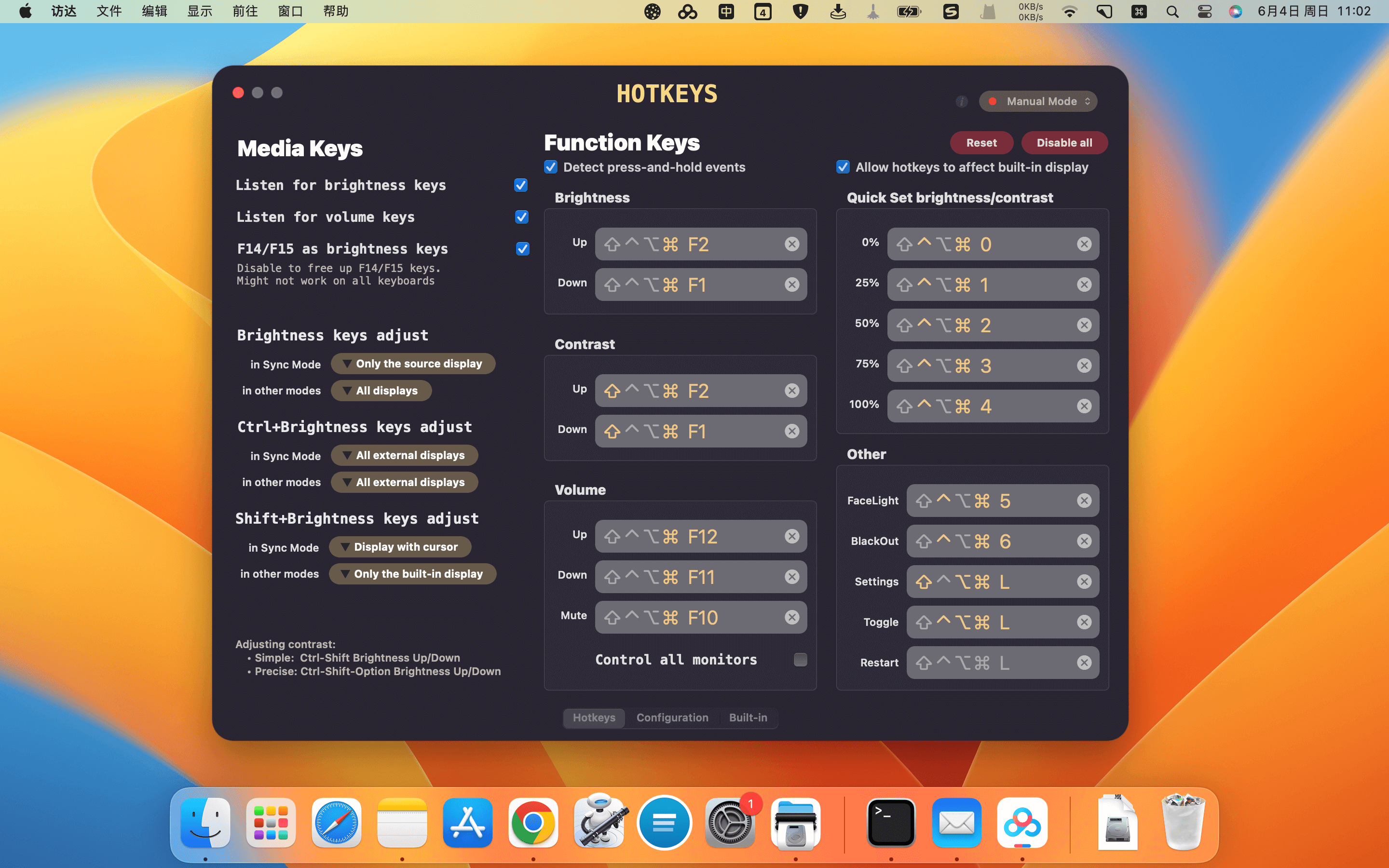Switch to the Configuration tab

point(672,717)
